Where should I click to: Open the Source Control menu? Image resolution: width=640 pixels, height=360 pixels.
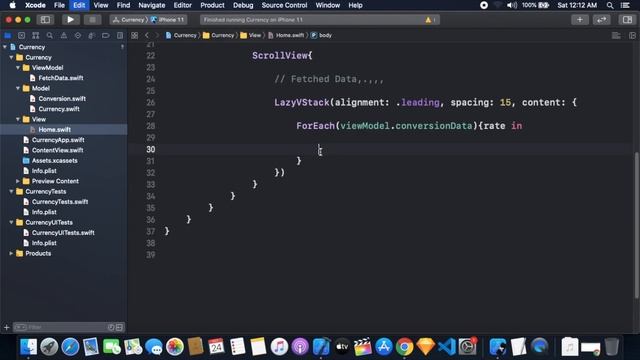[284, 5]
